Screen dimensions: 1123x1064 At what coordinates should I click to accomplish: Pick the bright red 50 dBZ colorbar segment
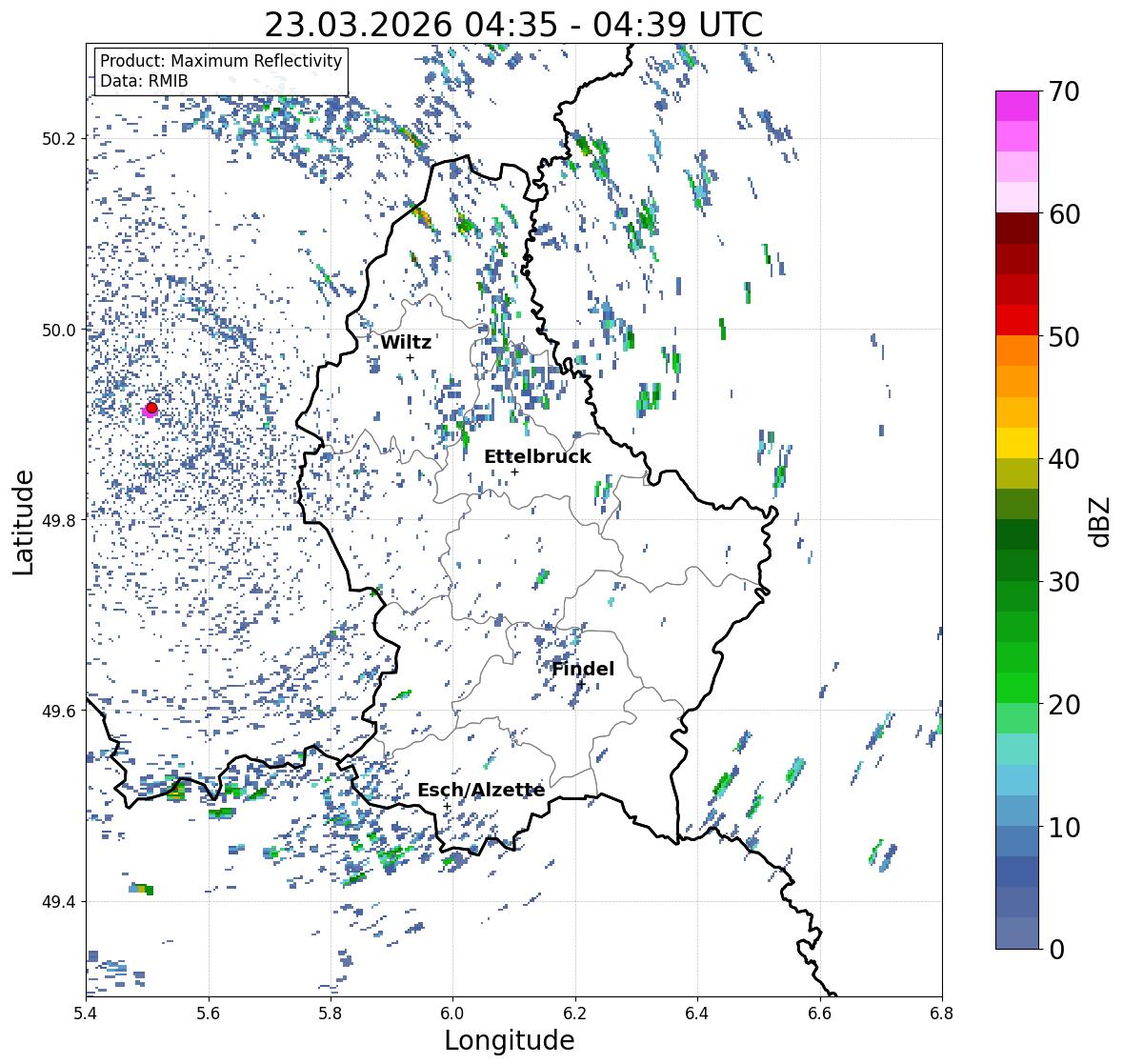click(1017, 320)
